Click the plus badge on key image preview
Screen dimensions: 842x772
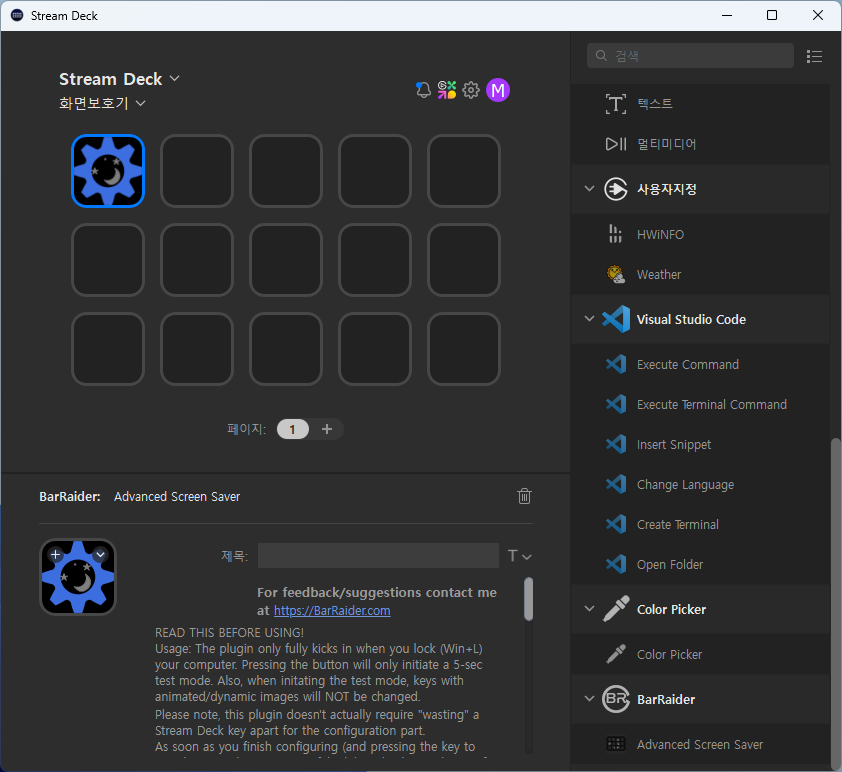point(56,554)
